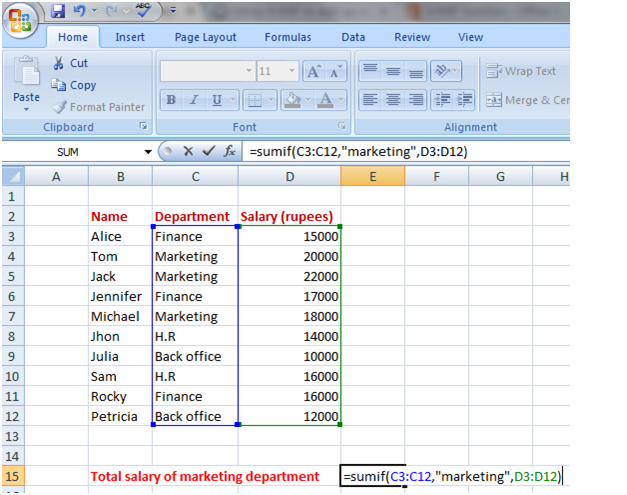Open the Font Color palette arrow
Image resolution: width=627 pixels, height=495 pixels.
341,100
